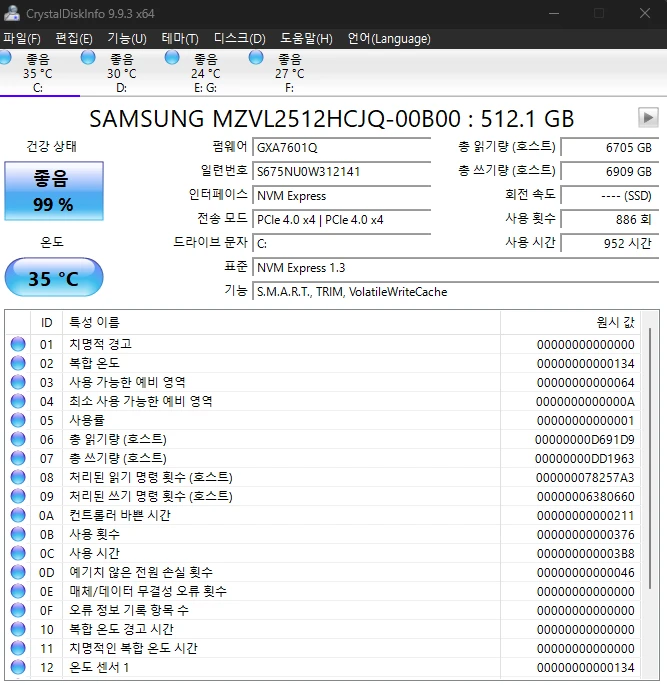This screenshot has height=685, width=667.
Task: Click the 원시 값 column header
Action: [x=570, y=322]
